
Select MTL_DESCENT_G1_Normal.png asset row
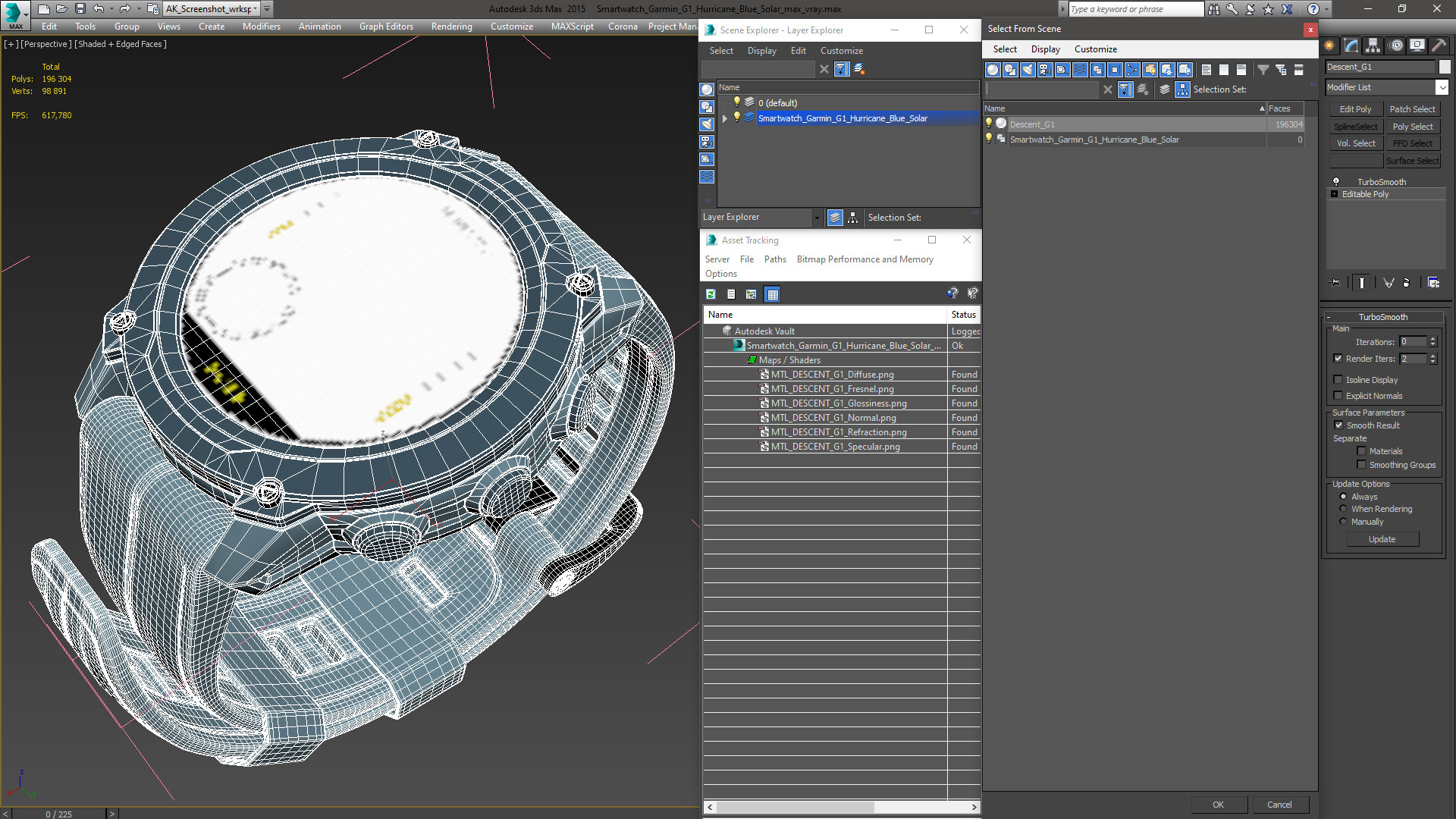(x=833, y=418)
